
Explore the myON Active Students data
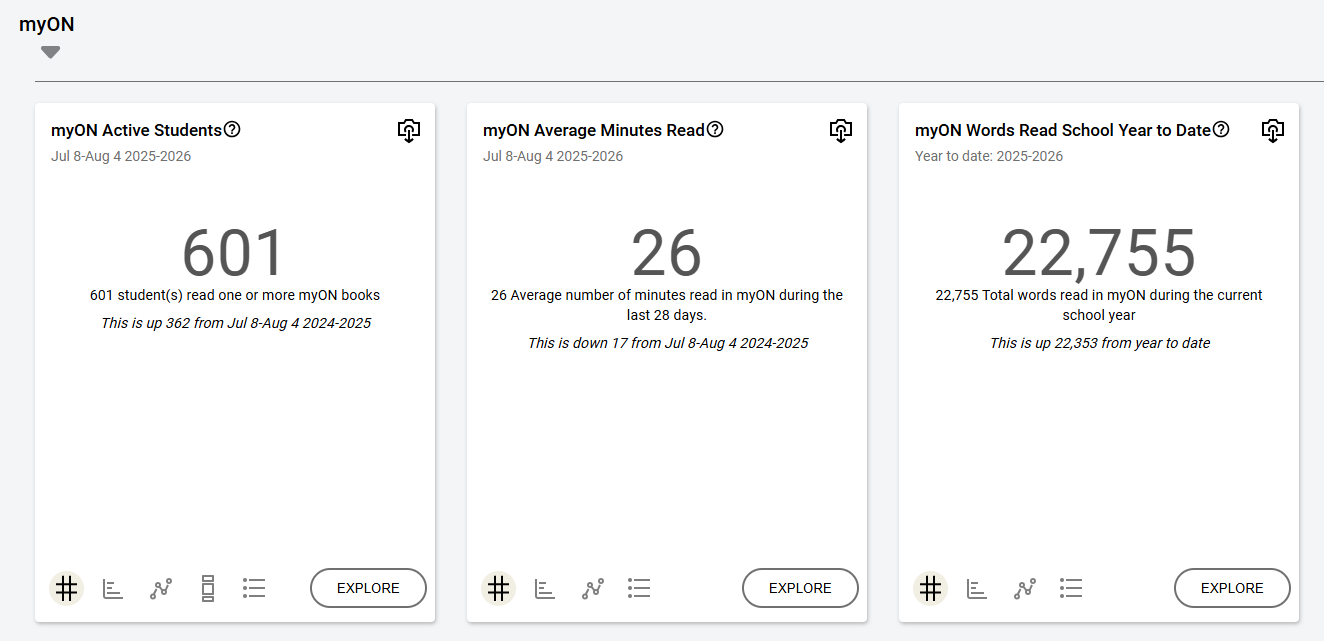(x=368, y=588)
